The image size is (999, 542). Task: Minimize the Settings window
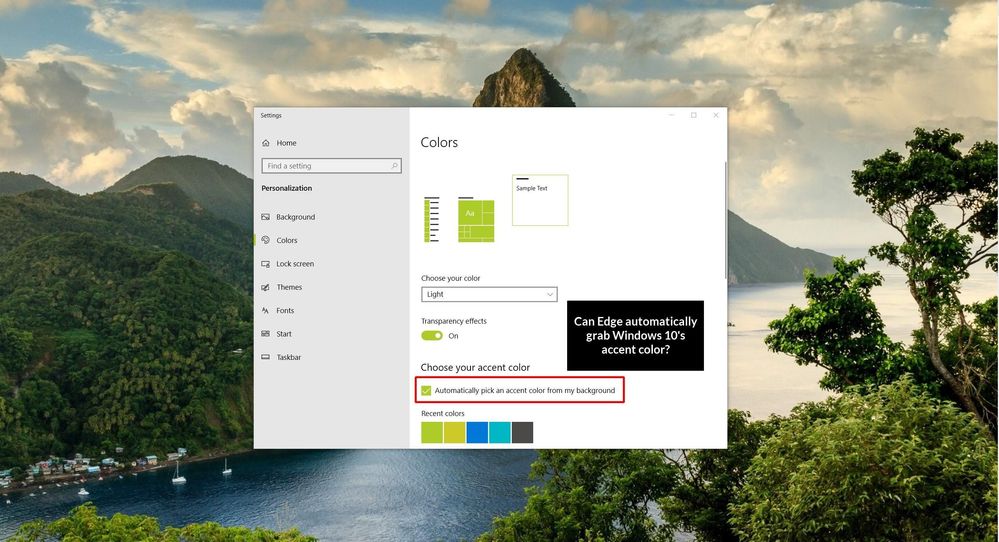[x=672, y=115]
